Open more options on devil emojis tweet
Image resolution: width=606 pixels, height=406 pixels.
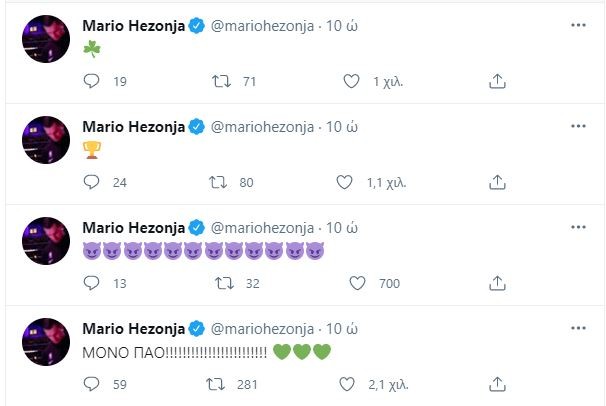tap(578, 227)
